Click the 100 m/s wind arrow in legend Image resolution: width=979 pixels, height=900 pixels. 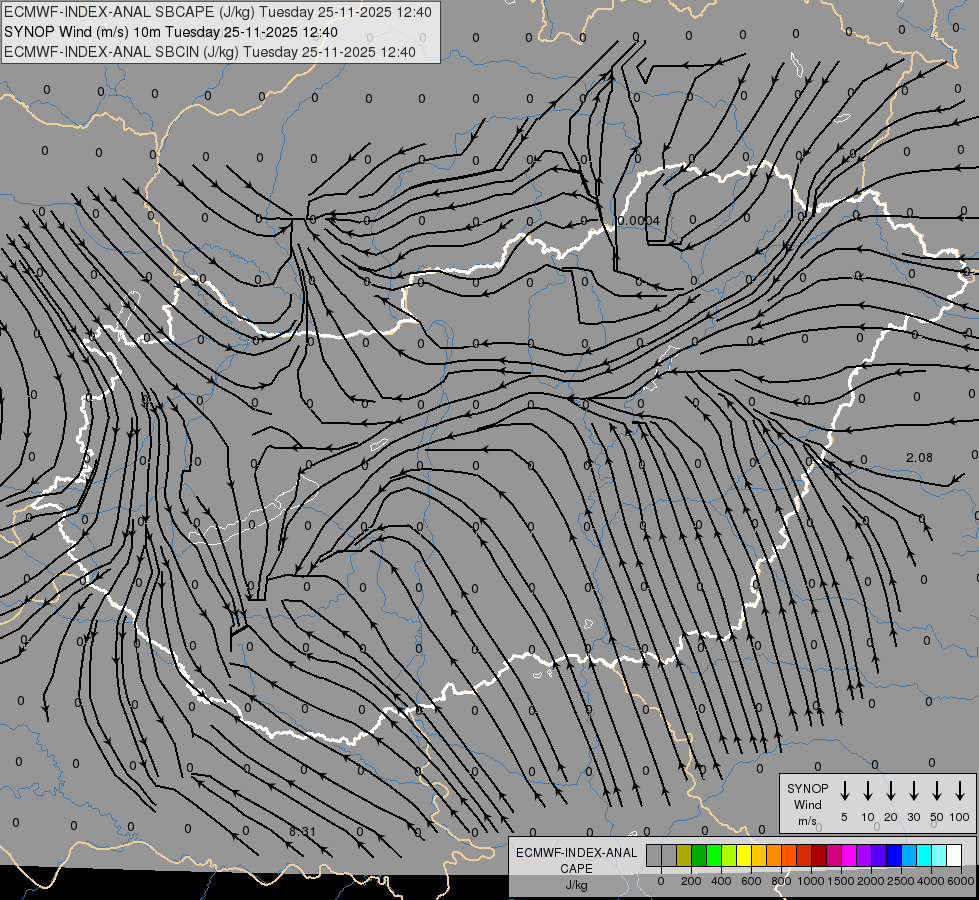[960, 791]
